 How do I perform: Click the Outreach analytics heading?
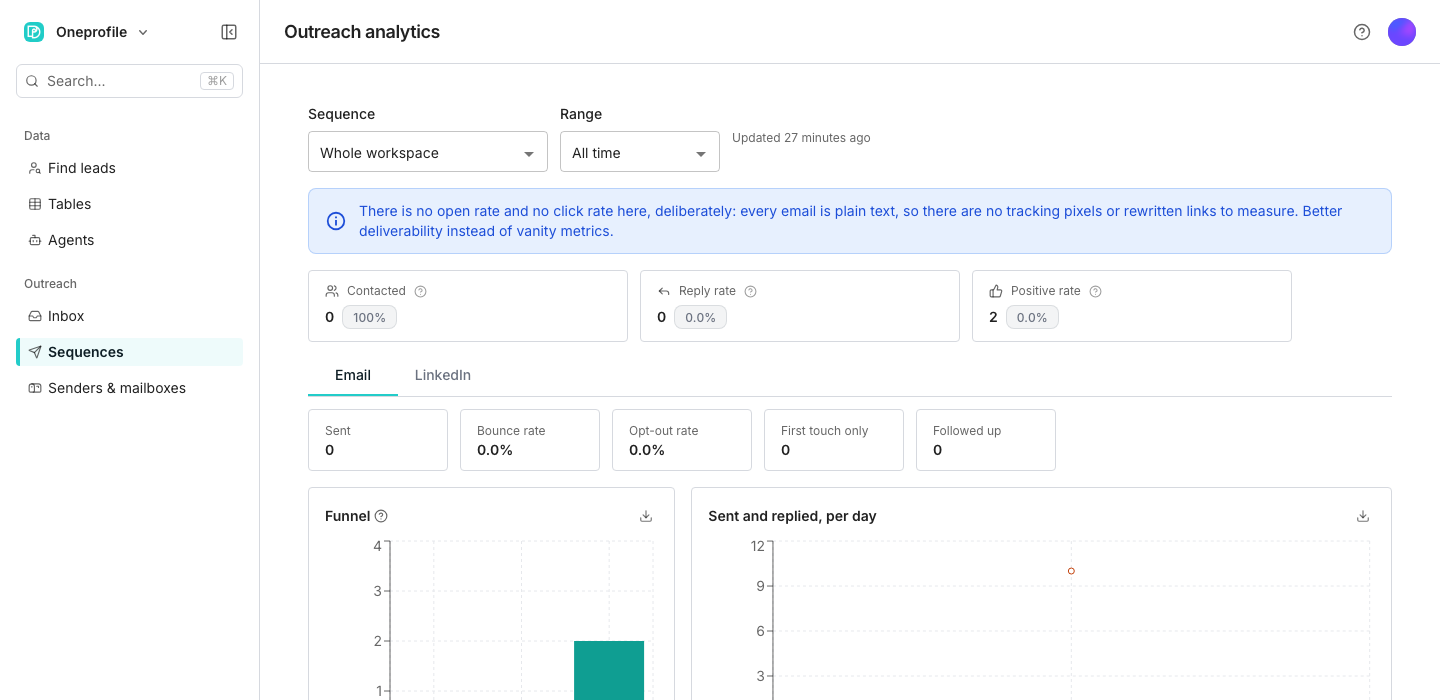click(x=362, y=32)
